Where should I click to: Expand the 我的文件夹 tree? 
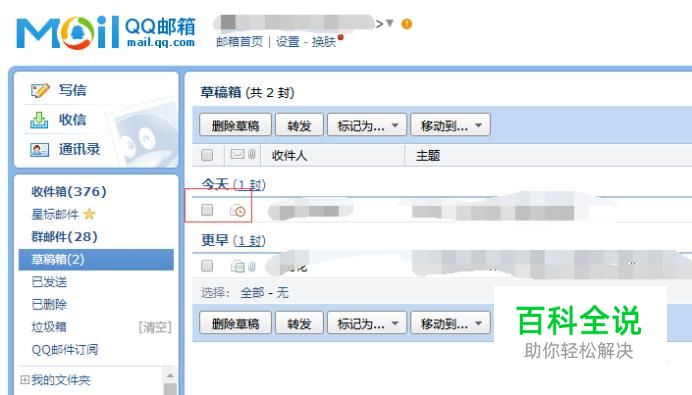pyautogui.click(x=25, y=380)
